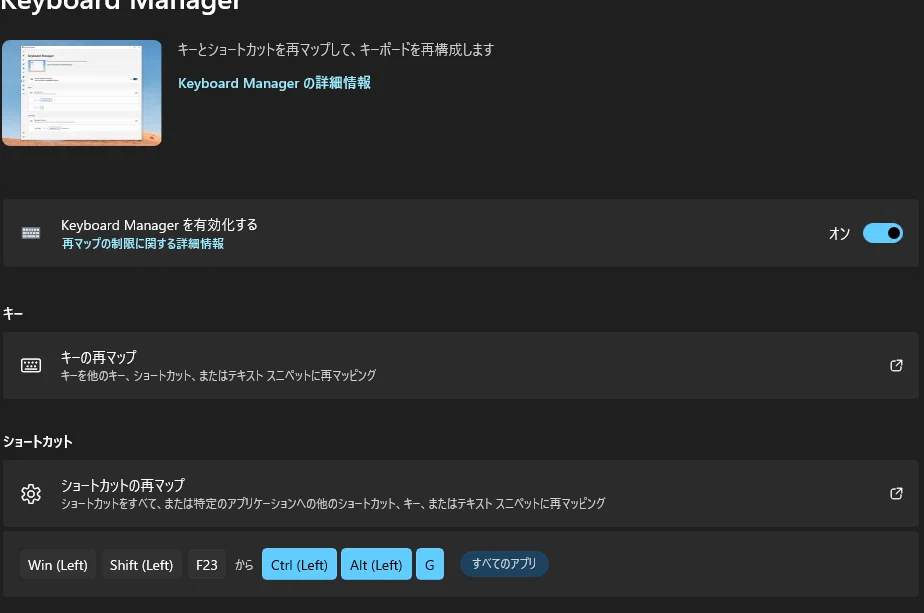
Task: Click the すべてのアプリ badge
Action: [x=504, y=563]
